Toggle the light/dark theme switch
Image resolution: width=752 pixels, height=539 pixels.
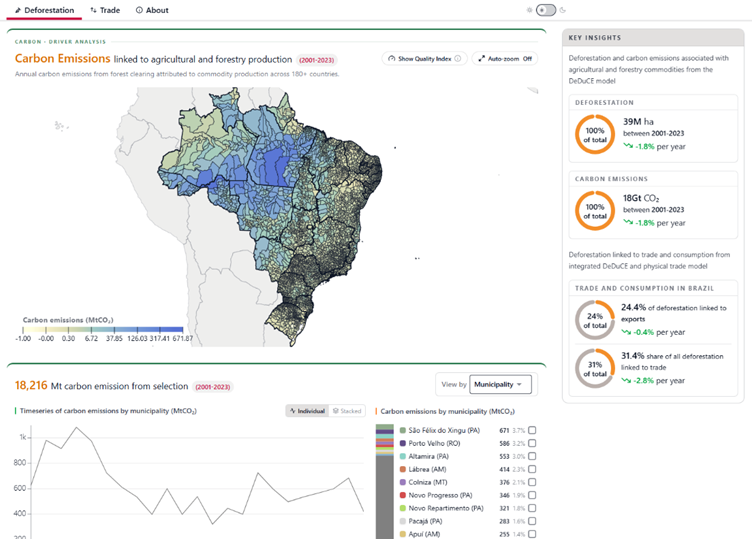point(546,10)
